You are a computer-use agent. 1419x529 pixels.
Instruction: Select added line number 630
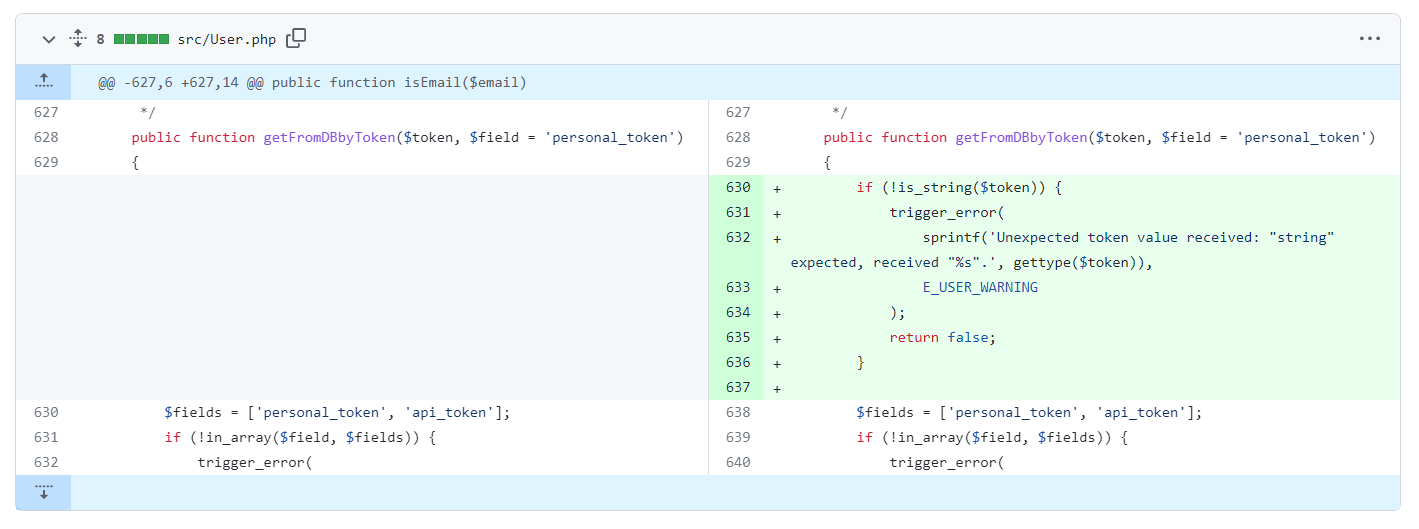click(x=738, y=187)
